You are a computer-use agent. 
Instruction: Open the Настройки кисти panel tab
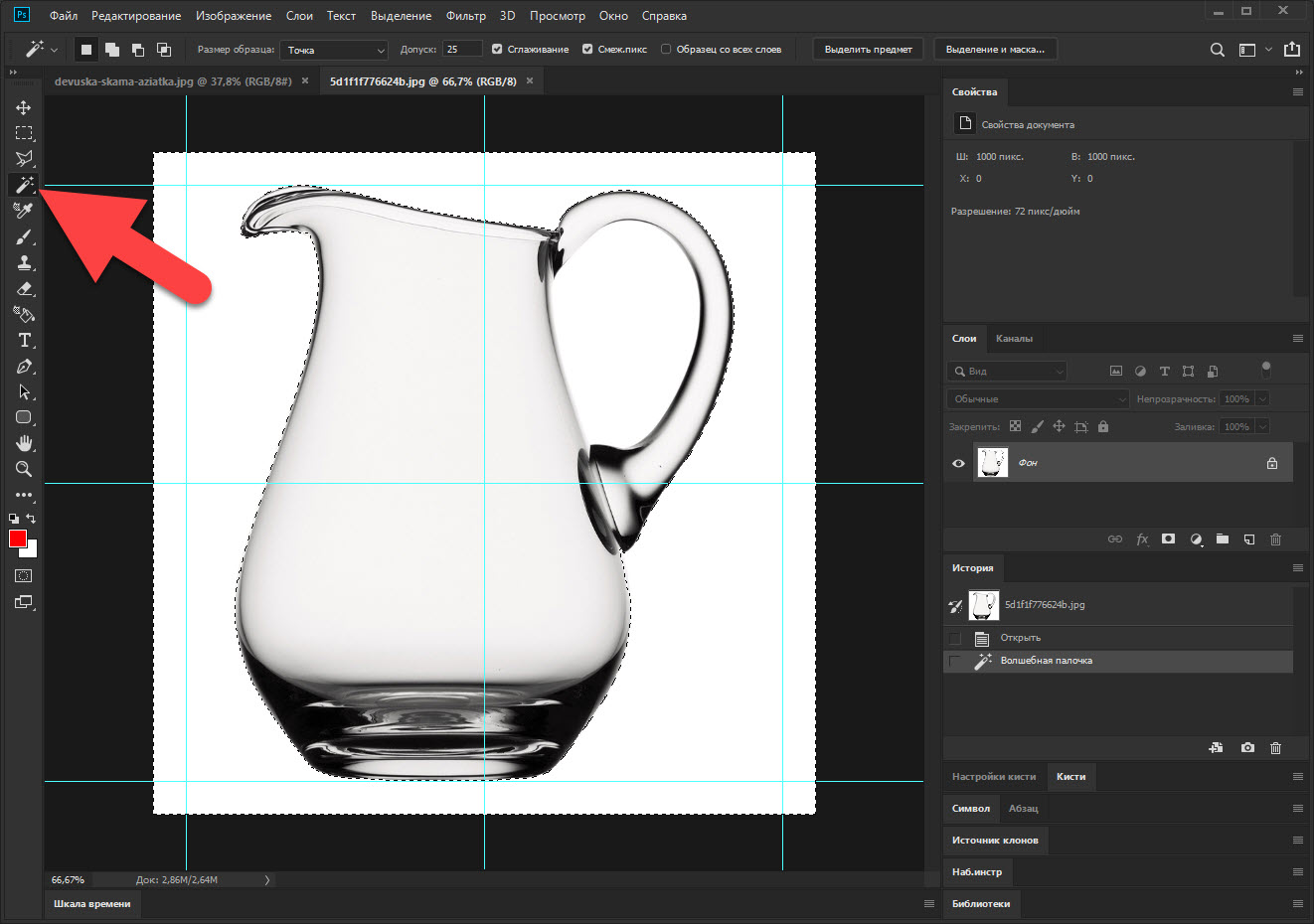click(994, 777)
